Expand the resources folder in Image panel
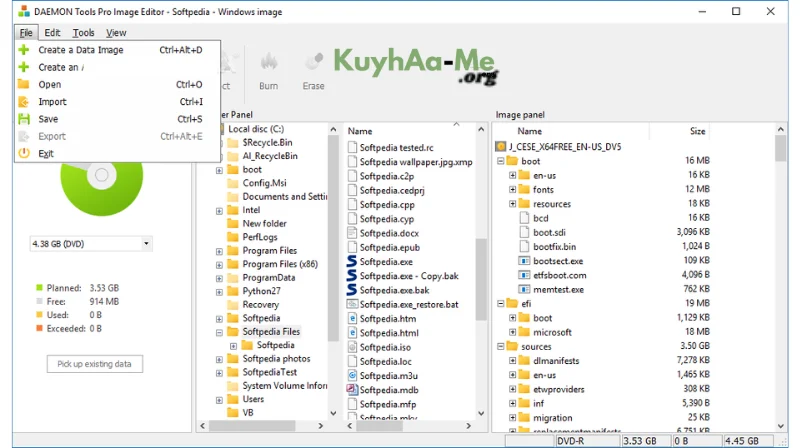 click(512, 204)
